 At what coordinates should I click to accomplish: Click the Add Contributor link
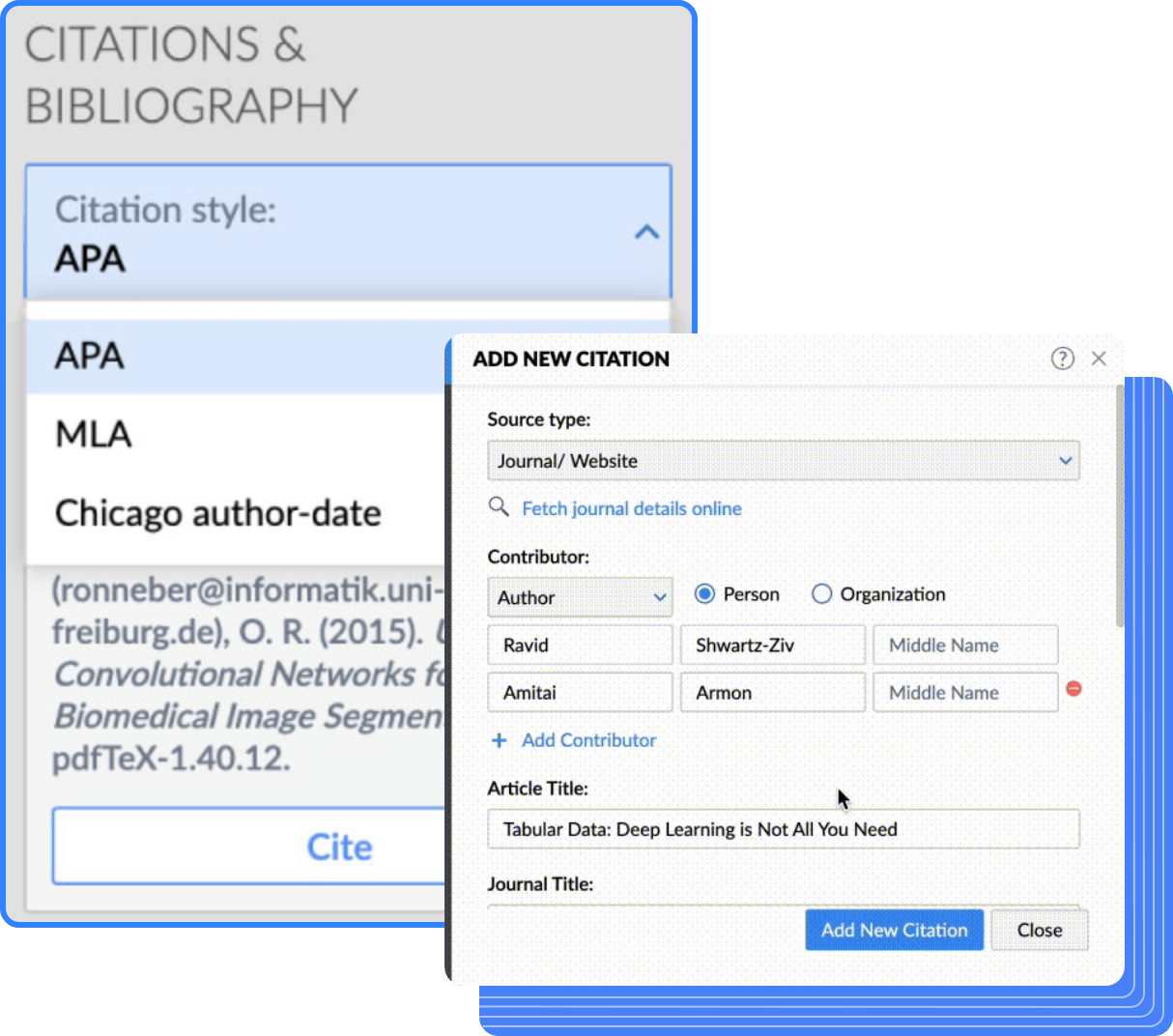[x=589, y=740]
